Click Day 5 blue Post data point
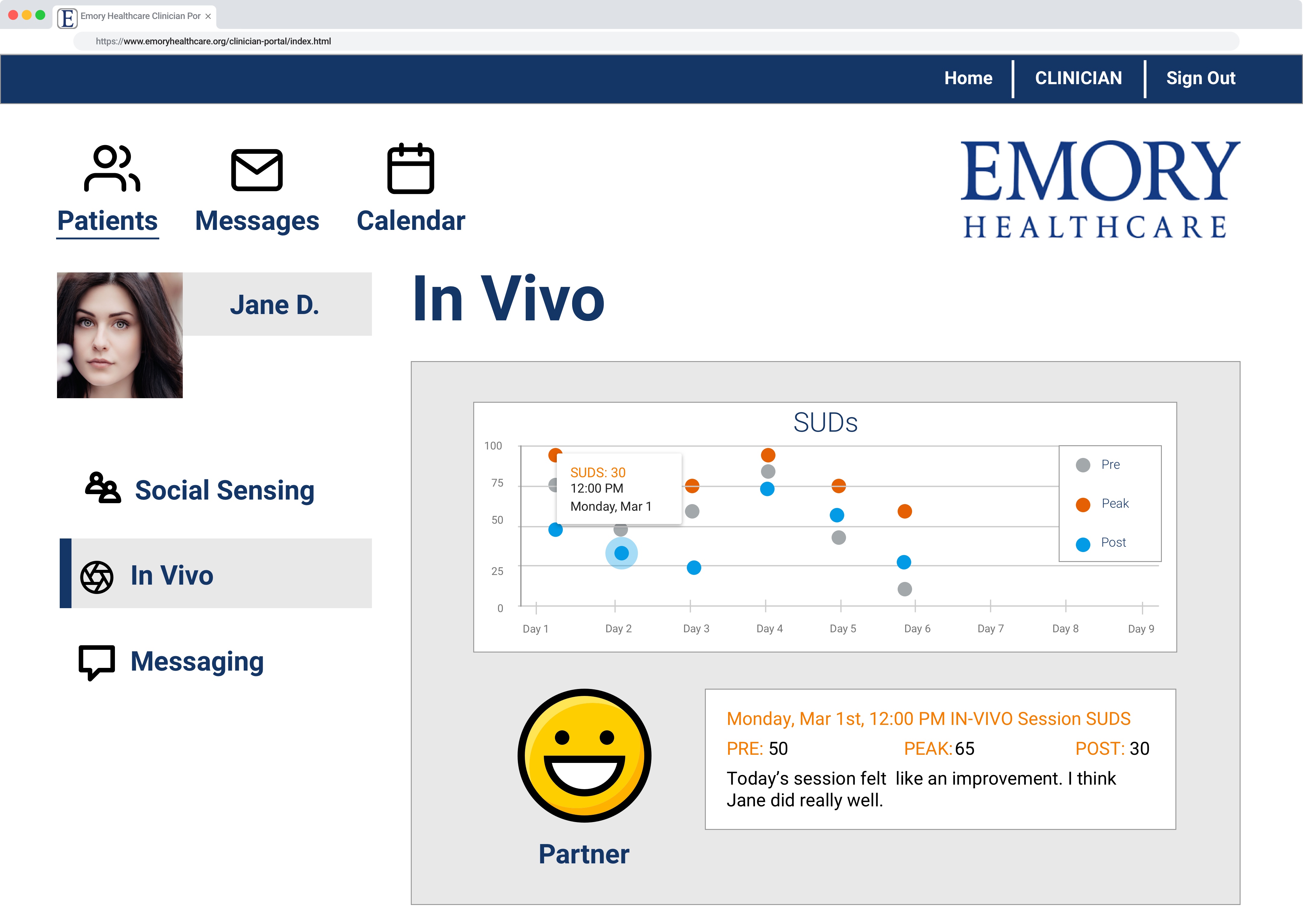The width and height of the screenshot is (1303, 924). [x=837, y=515]
